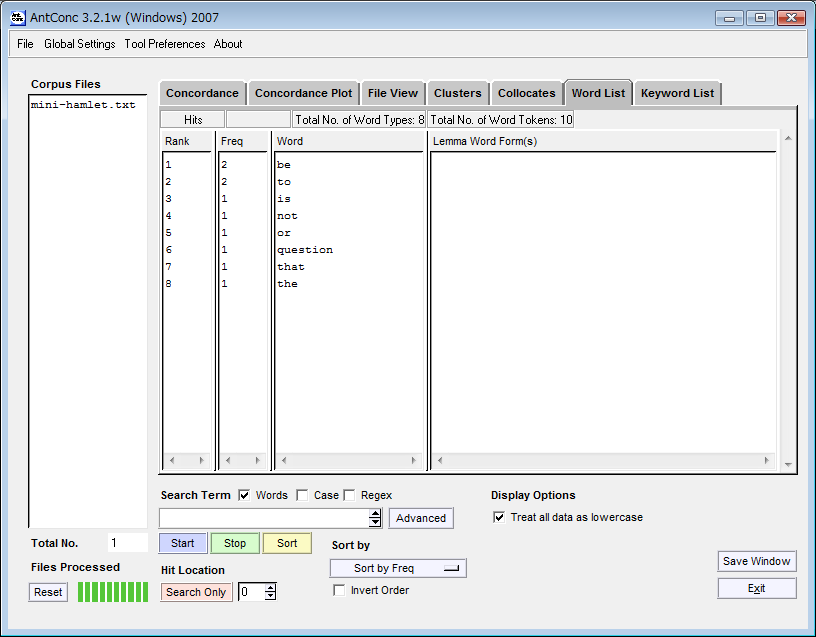
Task: Uncheck Treat all data as lowercase
Action: pyautogui.click(x=499, y=517)
